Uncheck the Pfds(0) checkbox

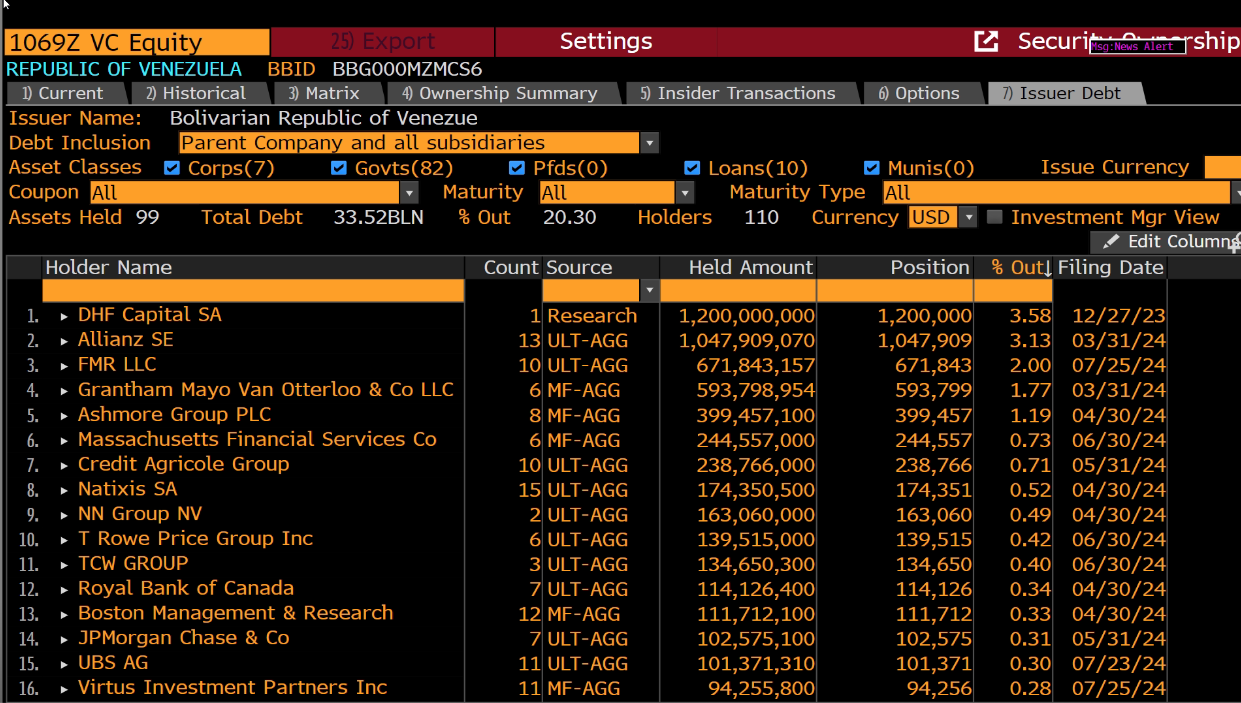(517, 168)
